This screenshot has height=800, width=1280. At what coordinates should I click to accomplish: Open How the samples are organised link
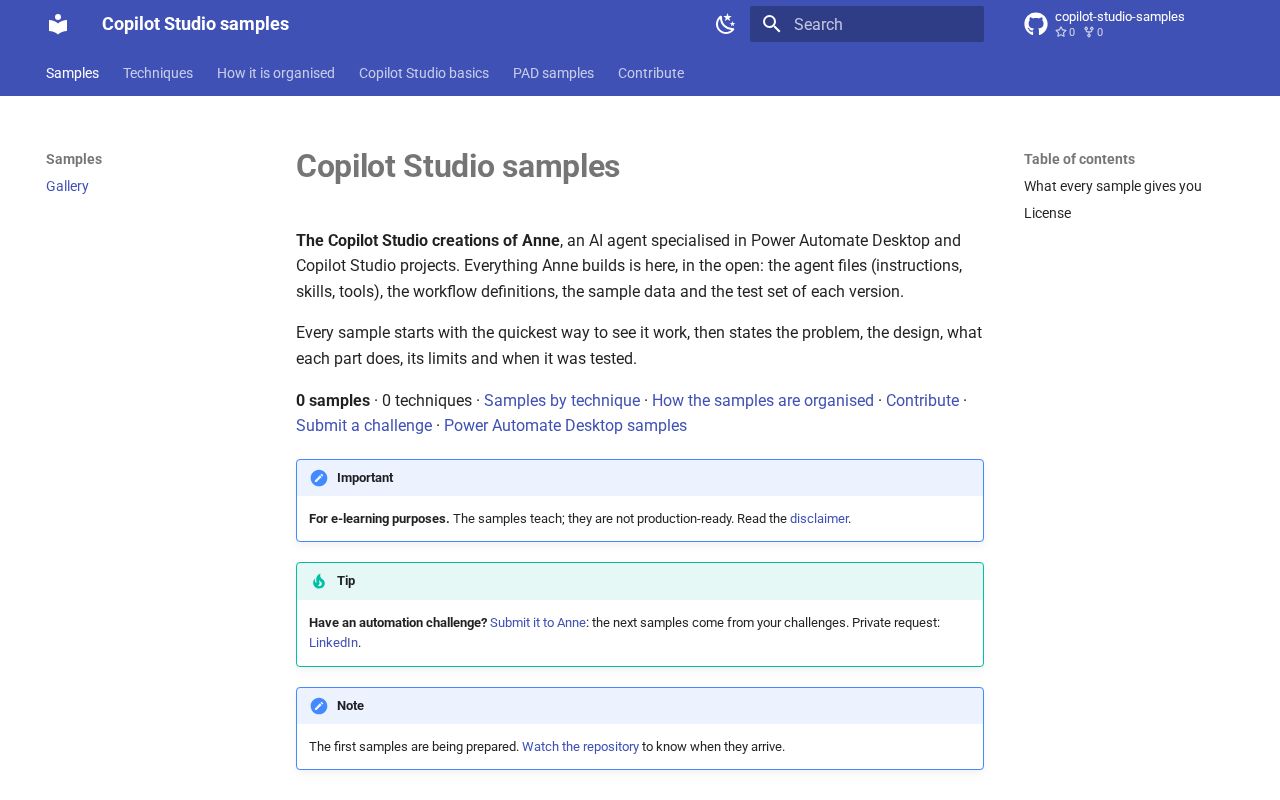click(x=763, y=400)
